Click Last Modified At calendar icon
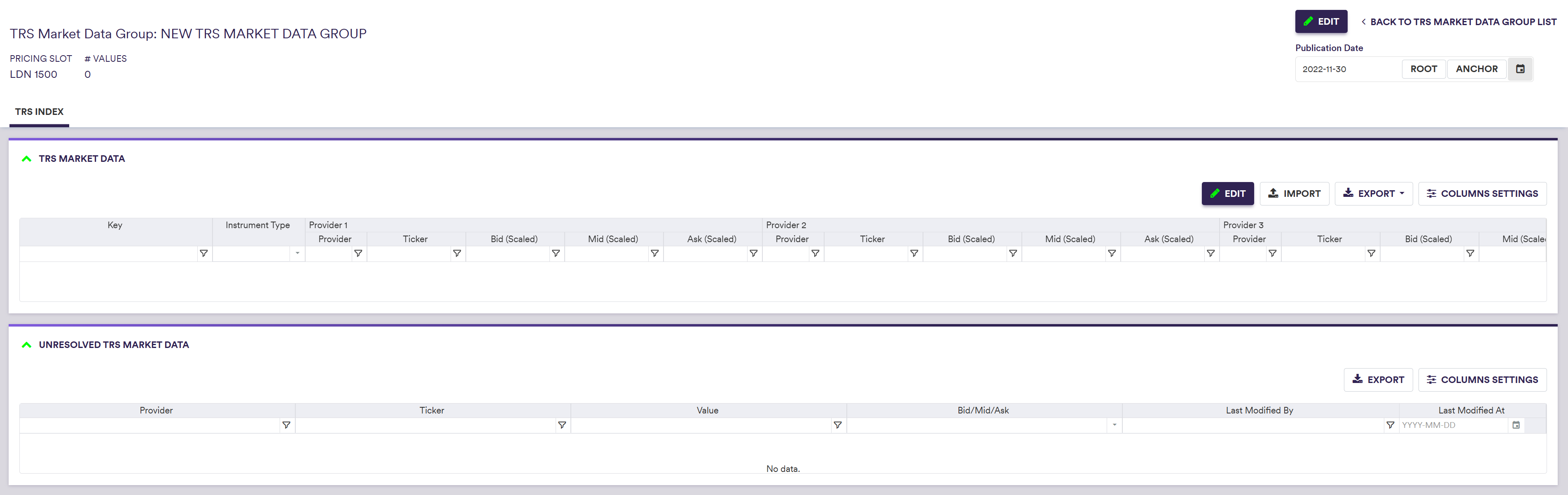The height and width of the screenshot is (495, 1568). click(1516, 425)
